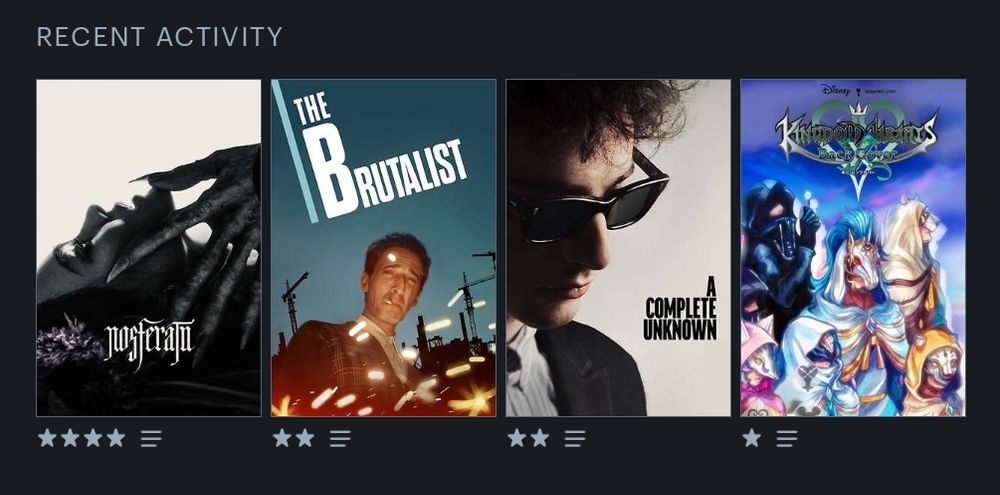Click the large Brutalist title text
Viewport: 1000px width, 495px height.
(381, 158)
